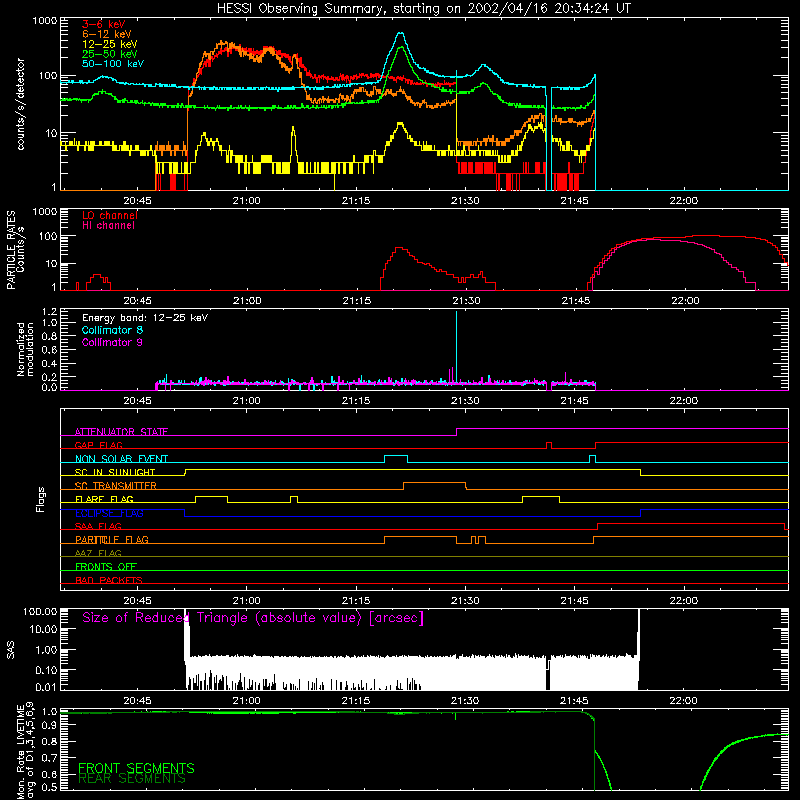Click the BAD PACKETS flag label
This screenshot has width=800, height=800.
tap(109, 580)
